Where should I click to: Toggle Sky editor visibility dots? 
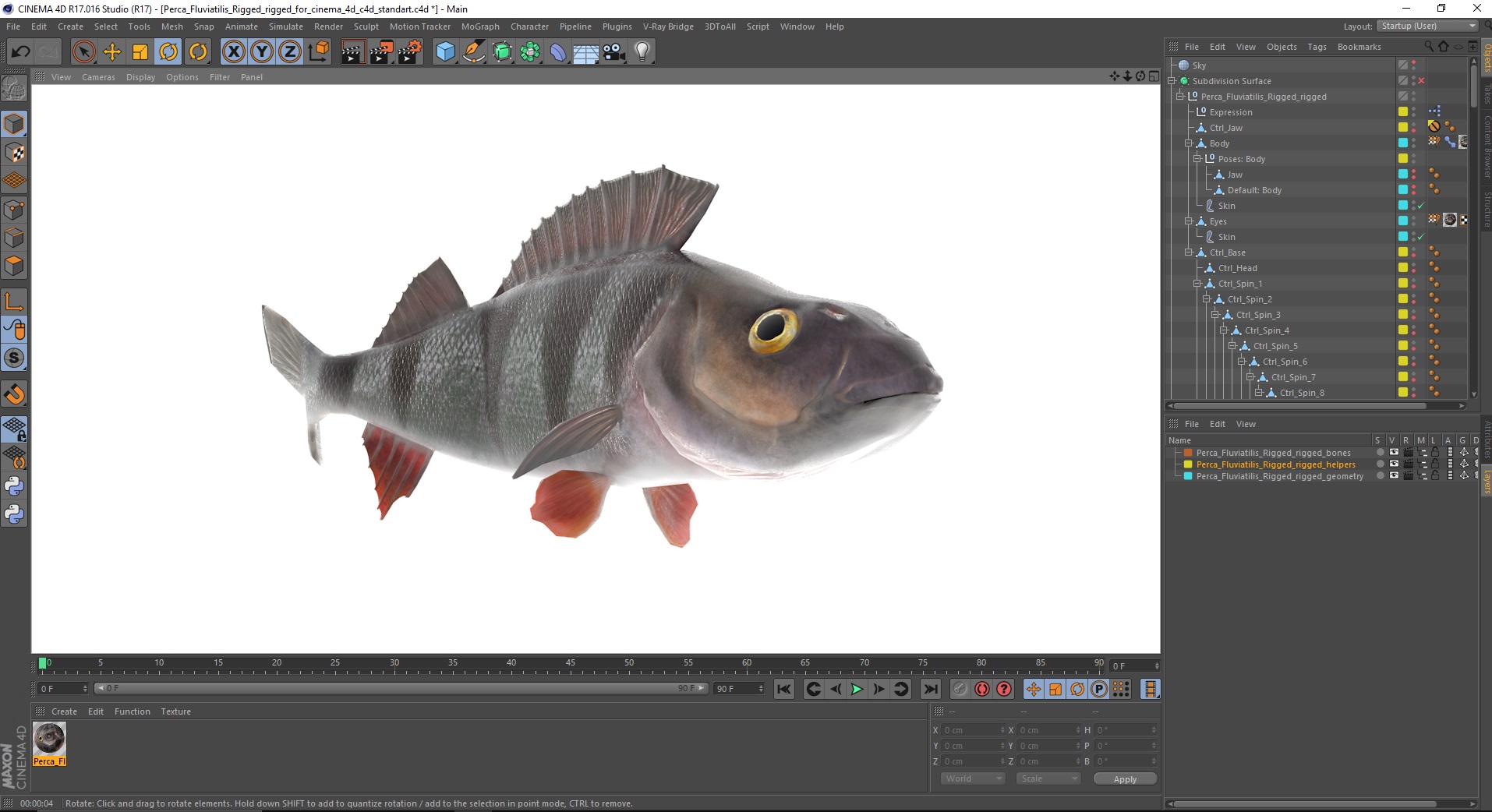[x=1413, y=65]
